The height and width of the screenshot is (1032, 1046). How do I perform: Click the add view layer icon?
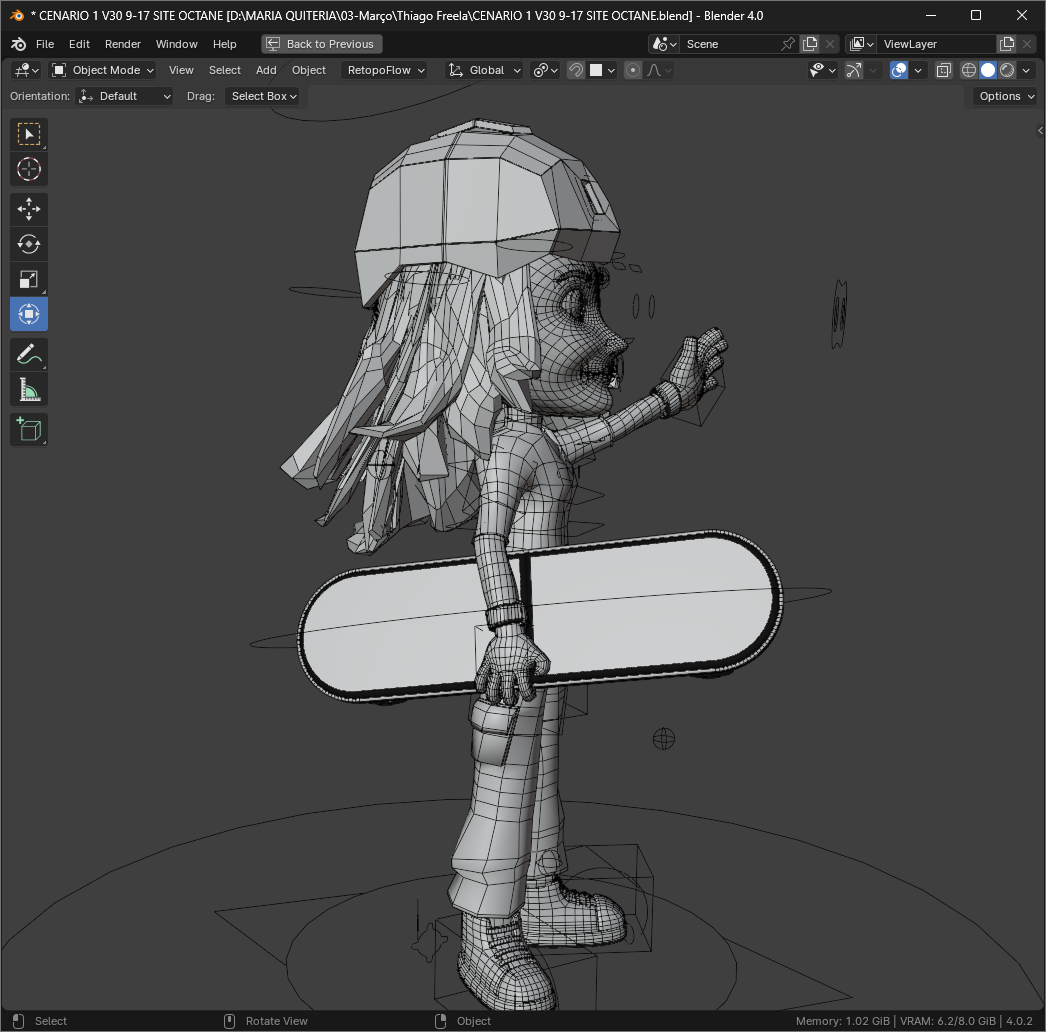[x=1007, y=44]
